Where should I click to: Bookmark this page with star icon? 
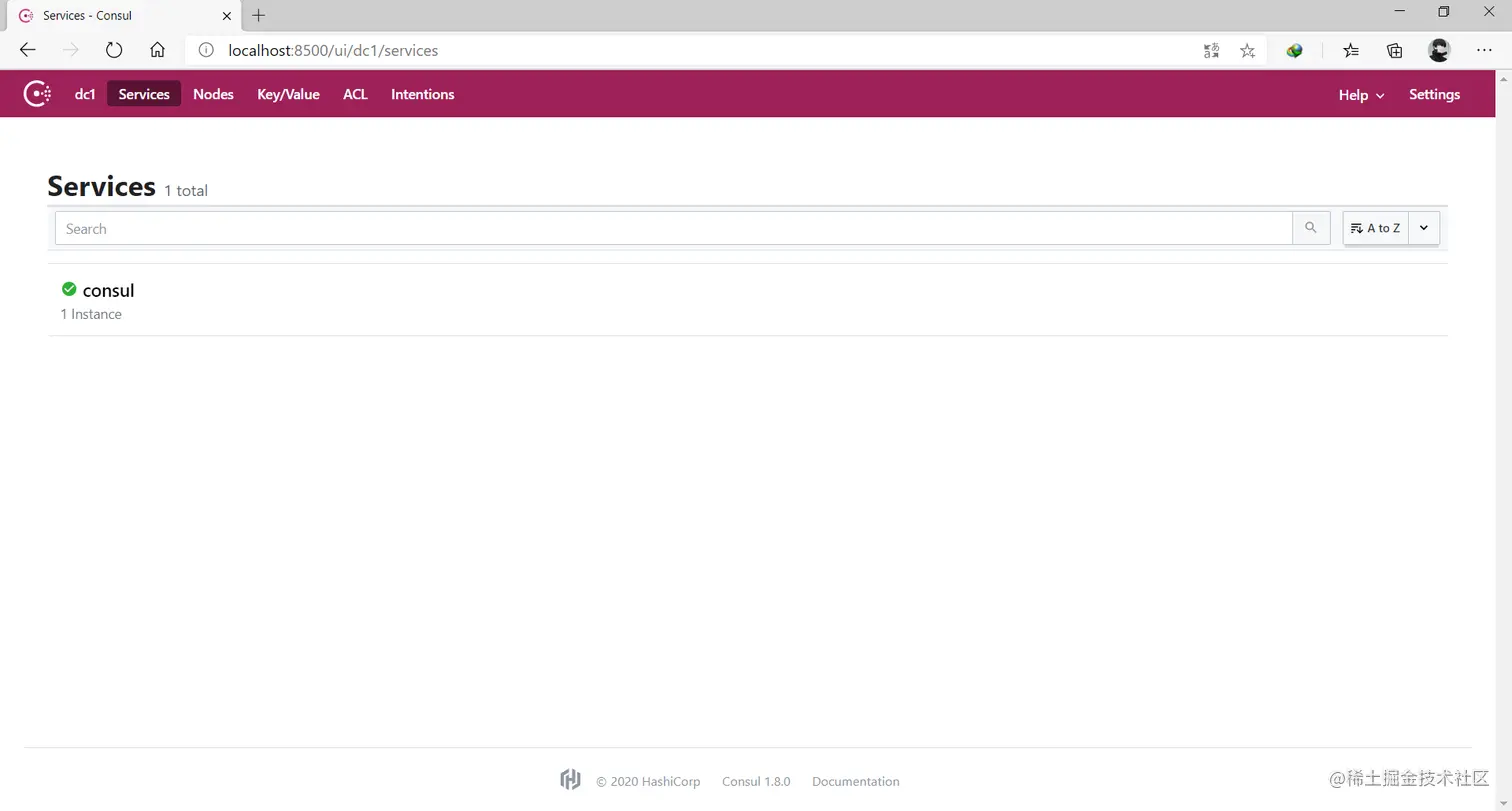(x=1247, y=50)
